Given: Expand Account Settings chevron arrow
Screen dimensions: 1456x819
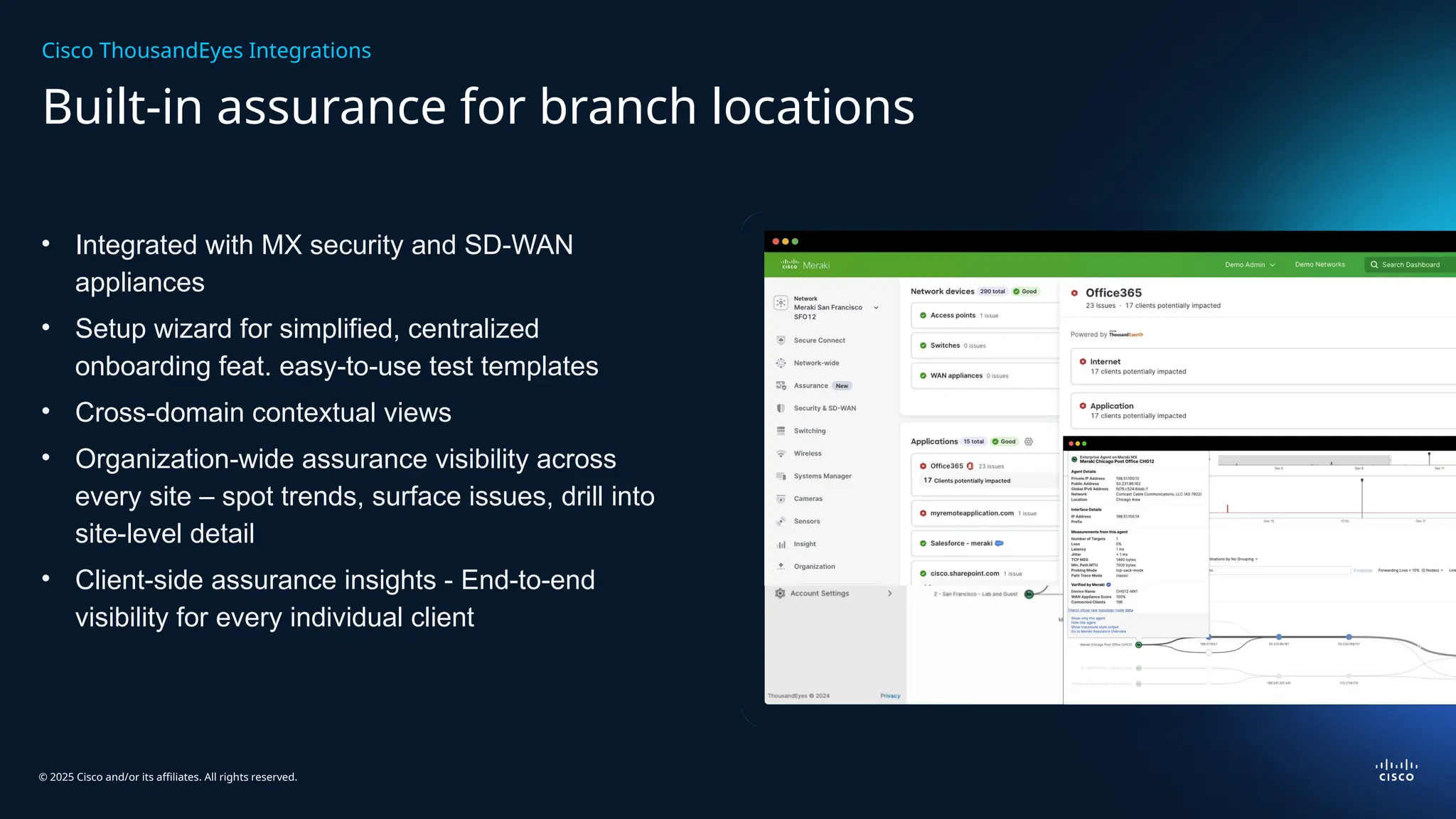Looking at the screenshot, I should 889,593.
